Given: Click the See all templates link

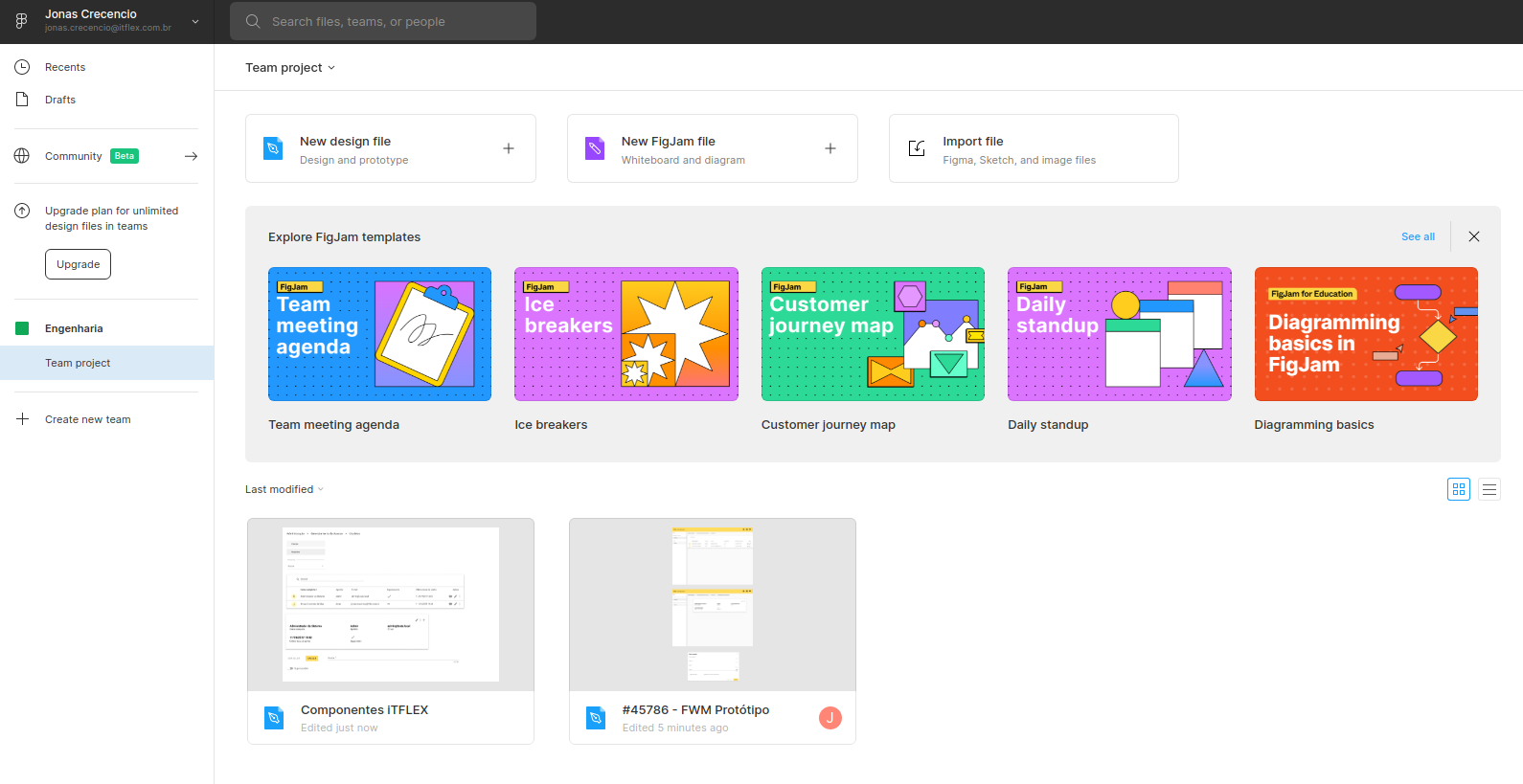Looking at the screenshot, I should click(1418, 236).
